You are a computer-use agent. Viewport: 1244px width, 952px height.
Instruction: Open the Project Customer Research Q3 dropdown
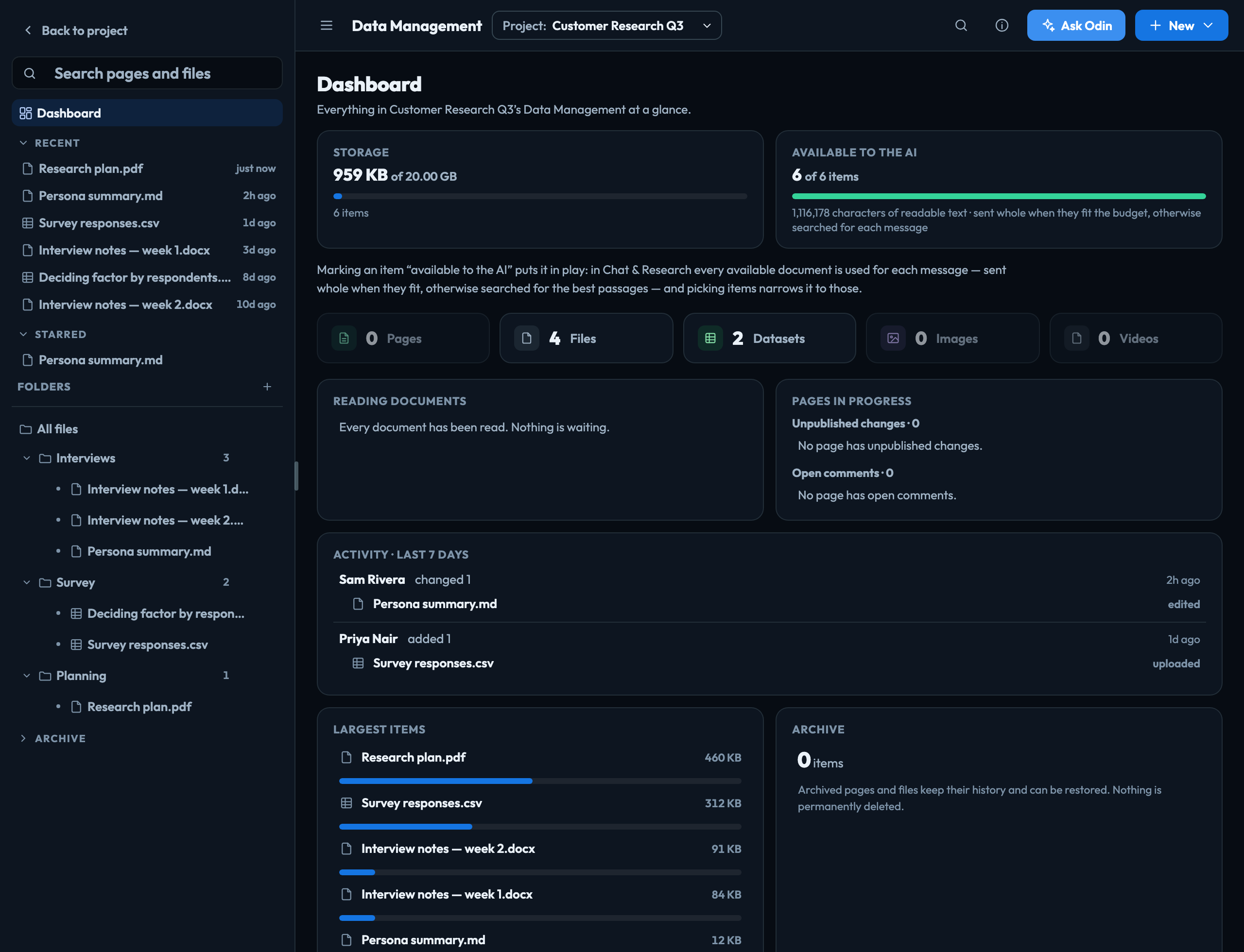tap(606, 25)
